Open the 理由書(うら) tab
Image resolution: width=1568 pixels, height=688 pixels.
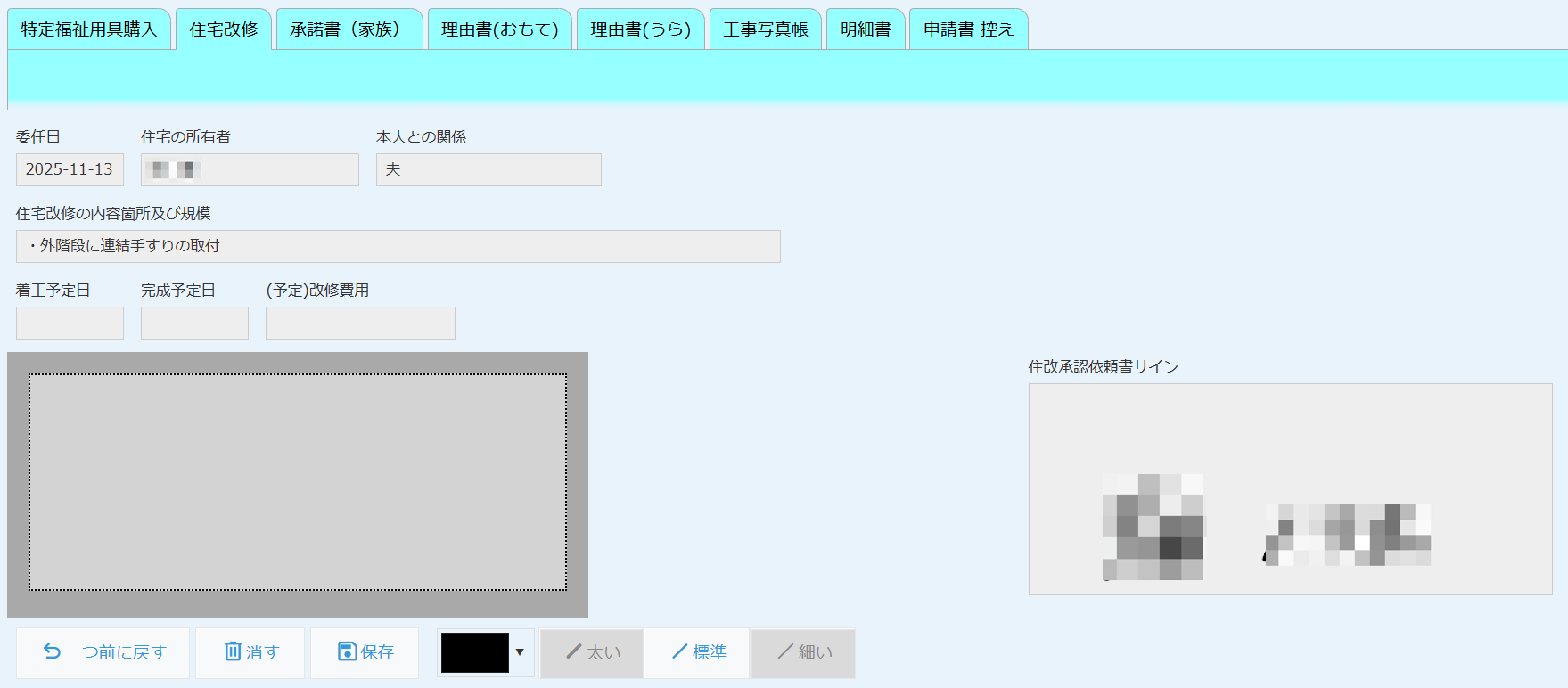tap(640, 29)
